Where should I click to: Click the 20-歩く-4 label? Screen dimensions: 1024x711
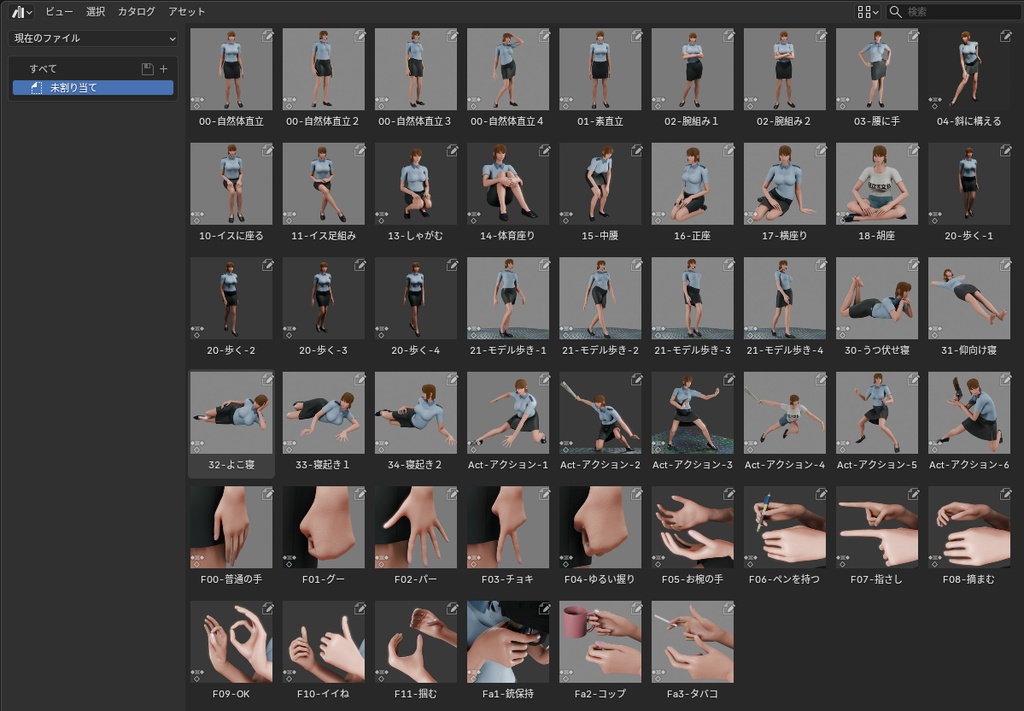[415, 351]
